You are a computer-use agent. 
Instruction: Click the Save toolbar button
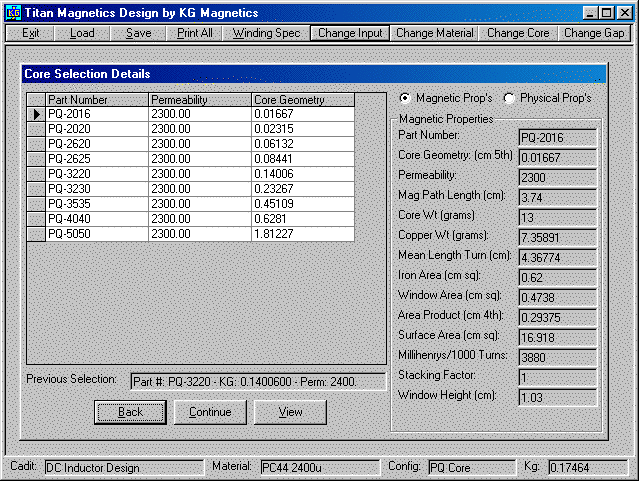[x=139, y=33]
